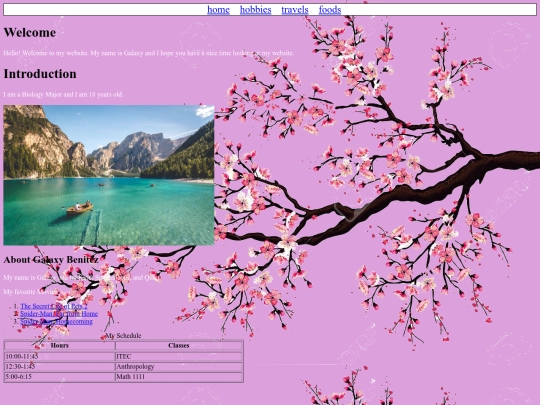
Task: Select the Math 1111 class cell
Action: [x=179, y=377]
